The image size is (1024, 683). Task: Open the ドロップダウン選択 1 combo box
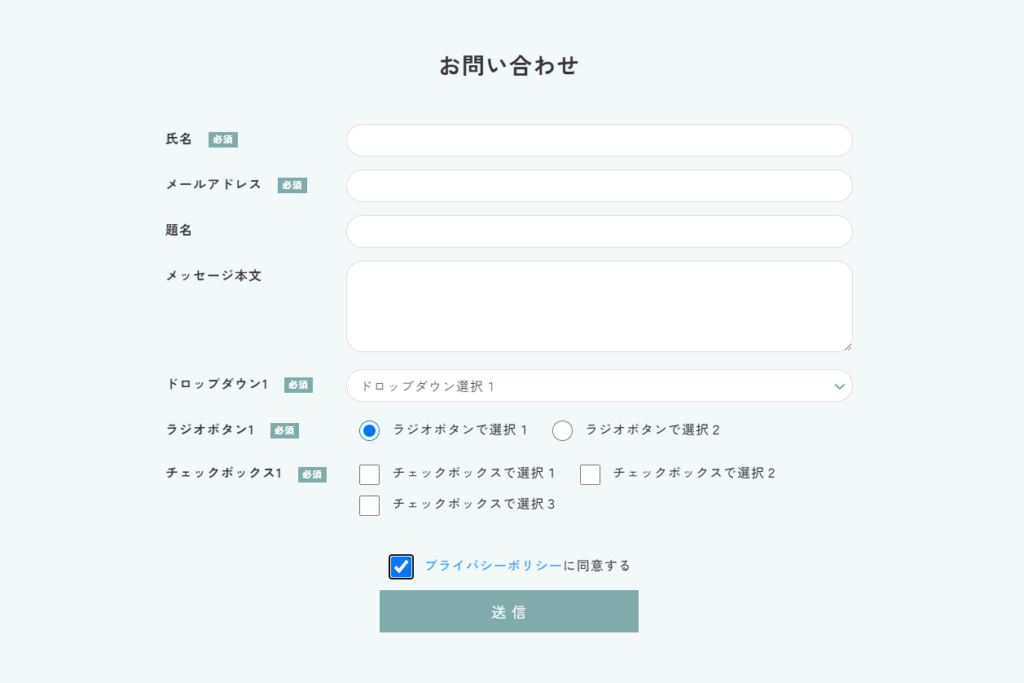(590, 386)
